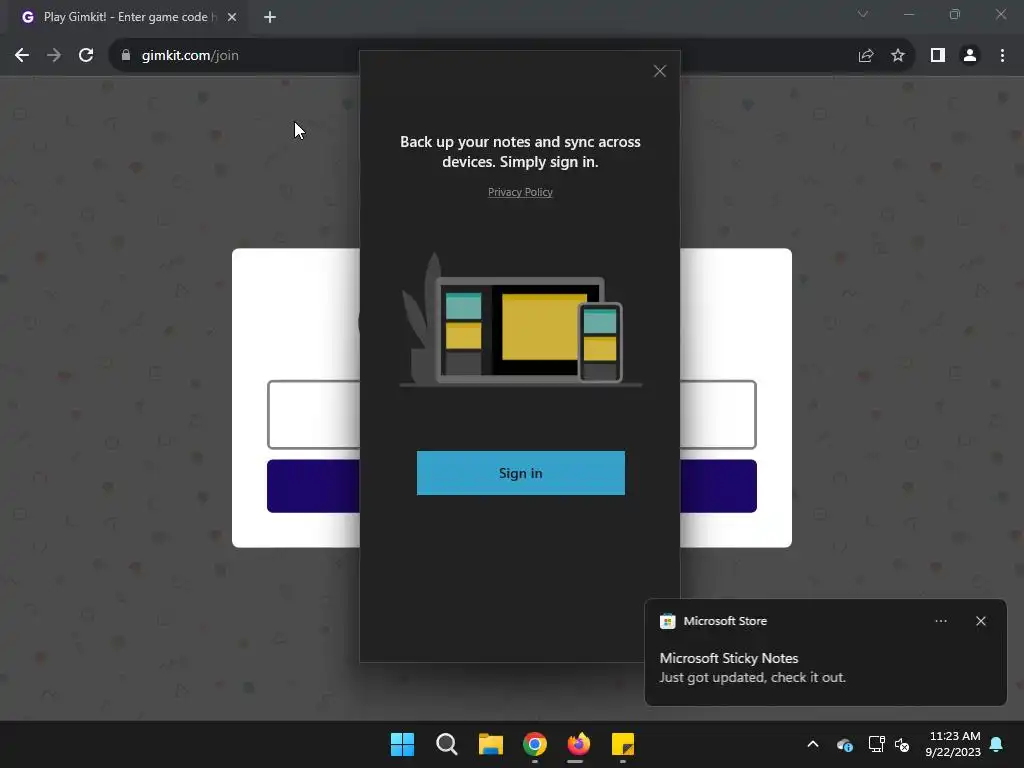Close the Play Gimkit! tab

pyautogui.click(x=232, y=17)
